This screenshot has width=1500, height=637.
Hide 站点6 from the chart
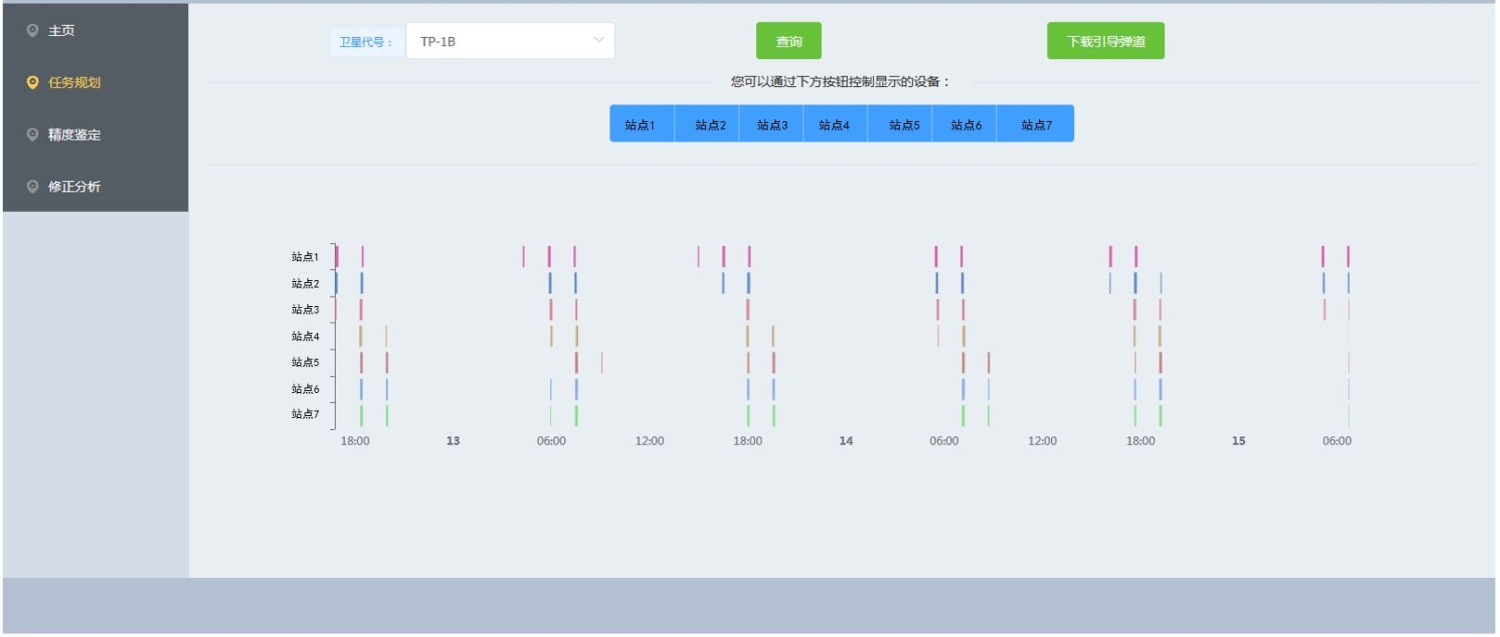pyautogui.click(x=966, y=125)
